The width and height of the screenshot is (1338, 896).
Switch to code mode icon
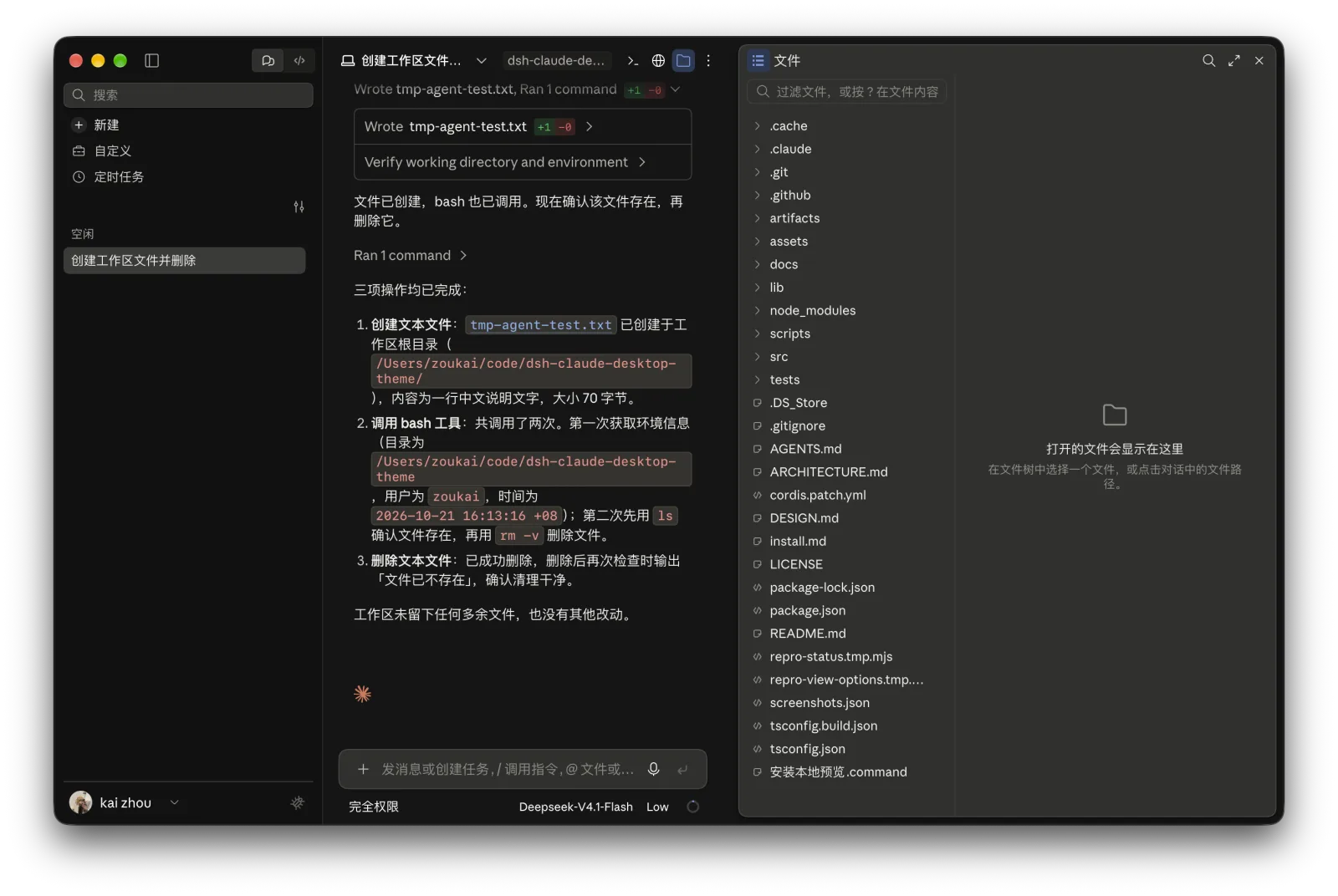(x=299, y=60)
